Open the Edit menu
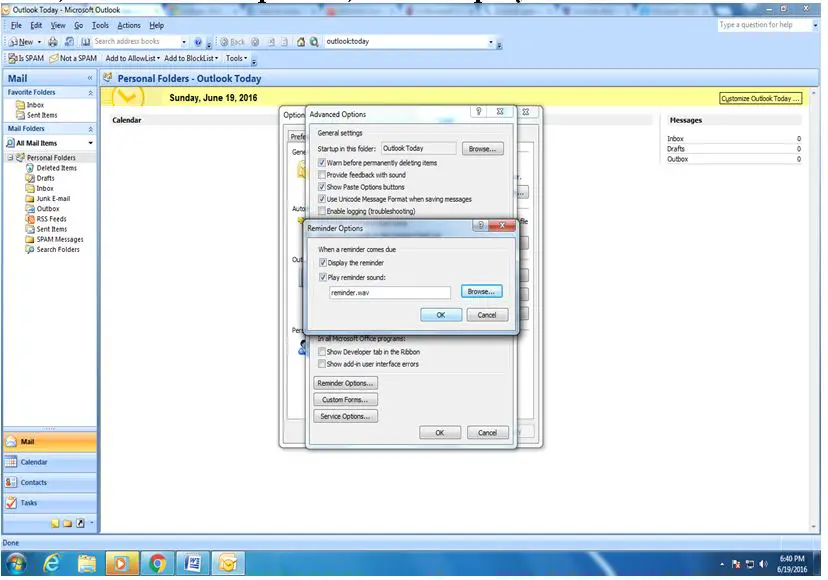 (x=36, y=25)
